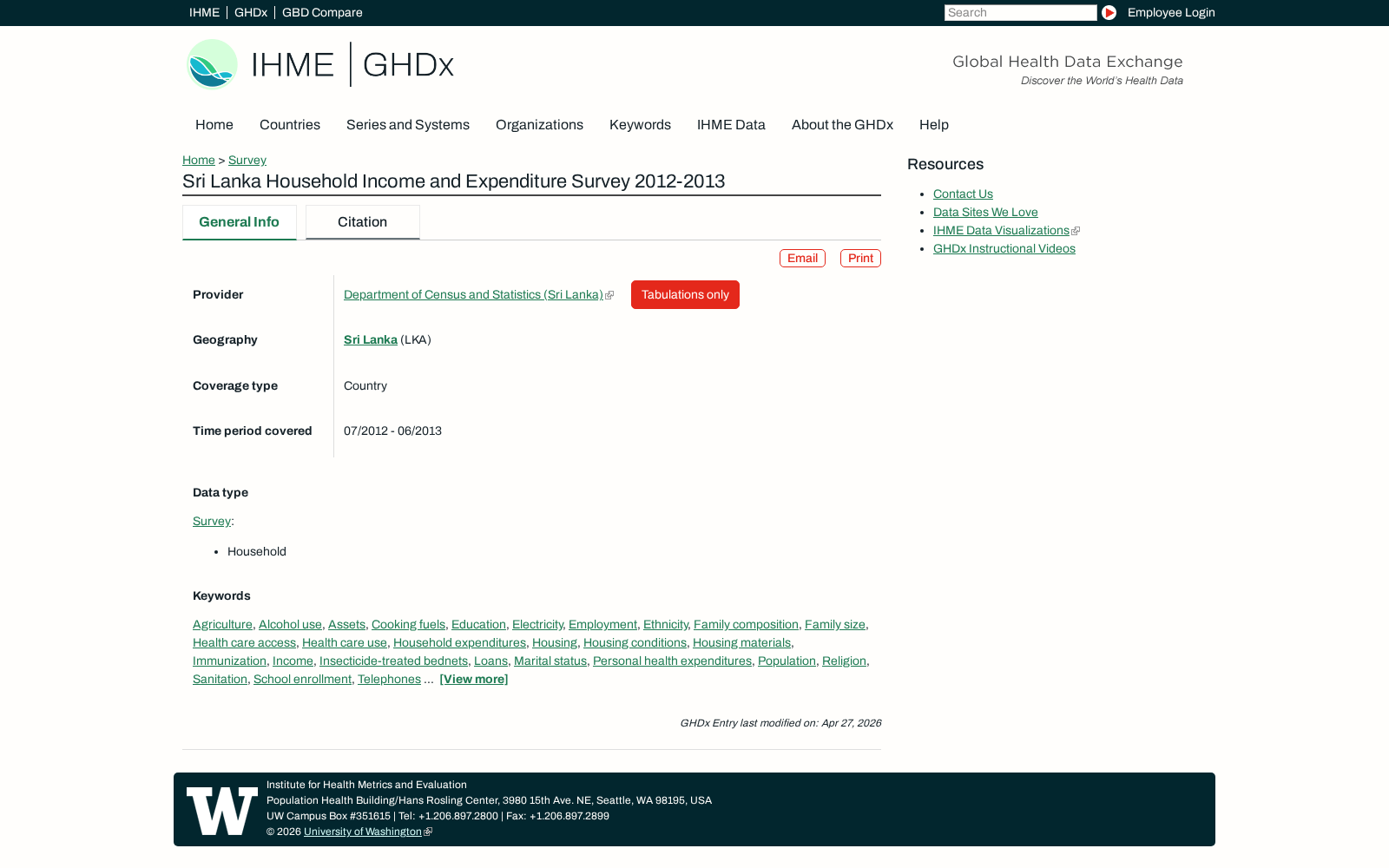
Task: Open the Housing keyword link
Action: tap(555, 643)
